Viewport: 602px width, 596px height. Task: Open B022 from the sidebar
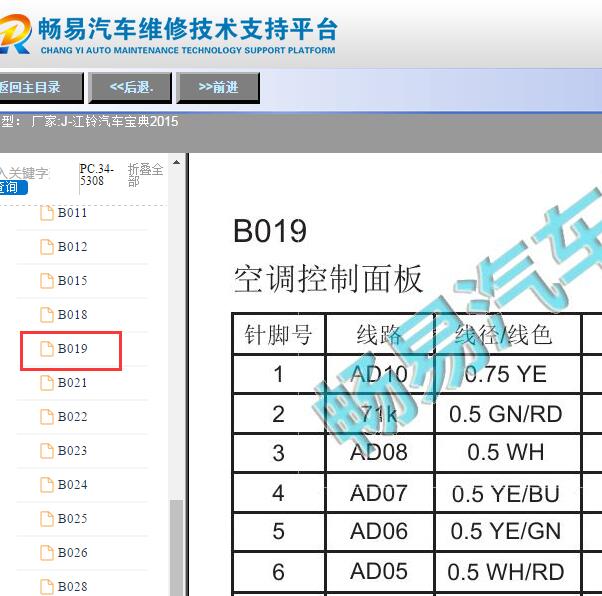[72, 417]
